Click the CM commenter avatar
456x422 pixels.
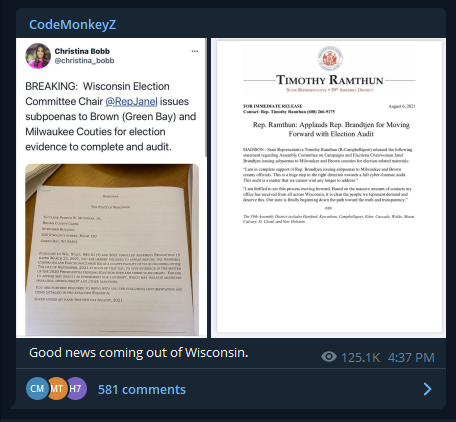[x=37, y=388]
